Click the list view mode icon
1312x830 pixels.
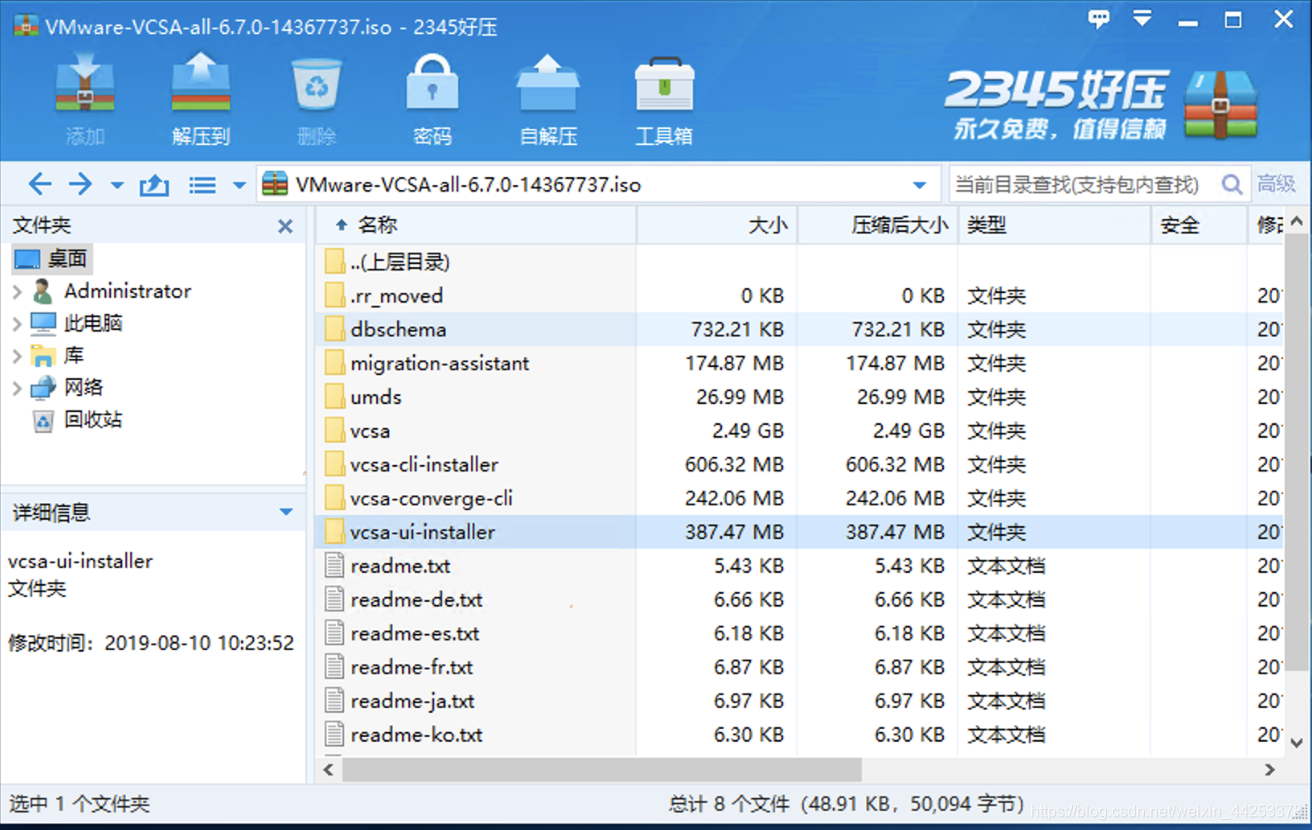point(203,185)
